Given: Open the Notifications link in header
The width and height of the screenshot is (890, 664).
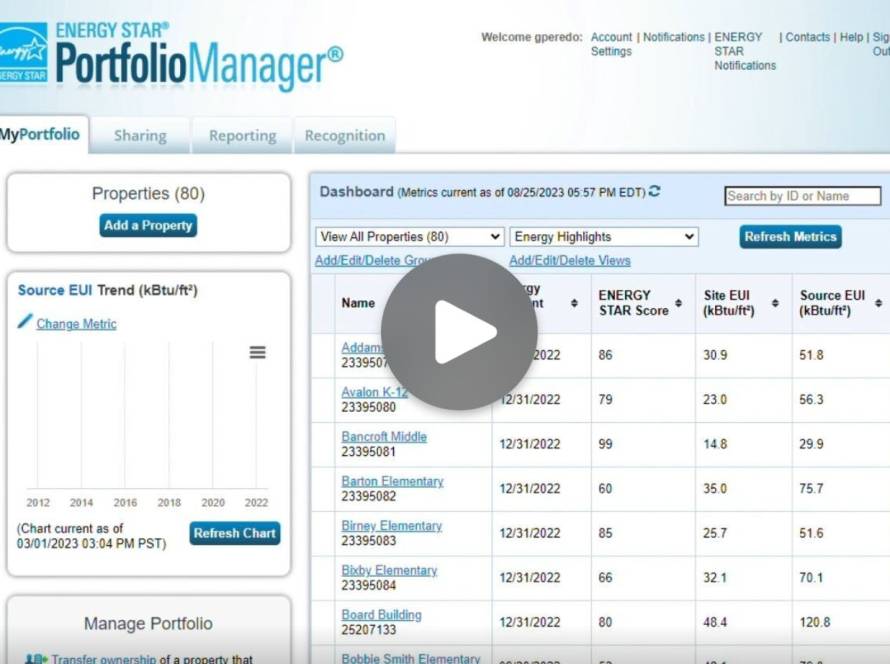Looking at the screenshot, I should click(674, 37).
